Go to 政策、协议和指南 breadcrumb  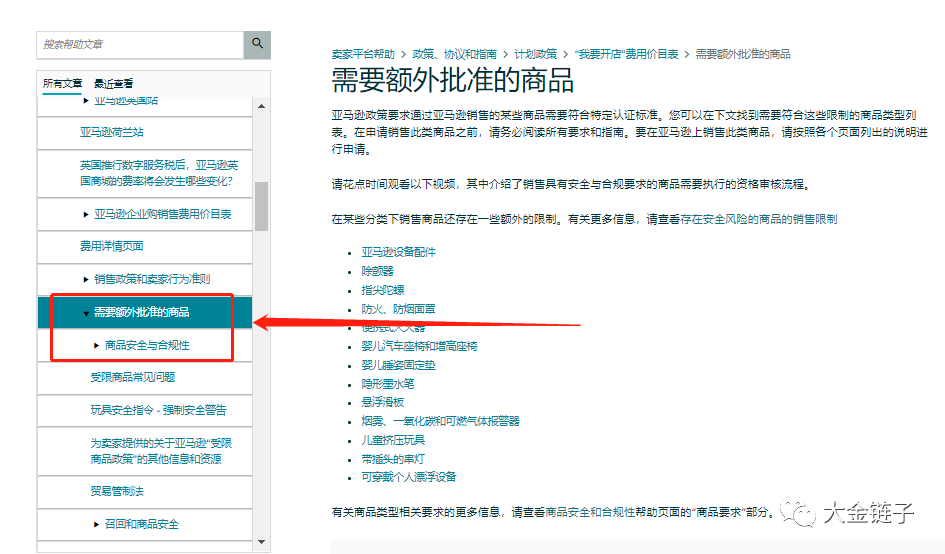click(454, 54)
